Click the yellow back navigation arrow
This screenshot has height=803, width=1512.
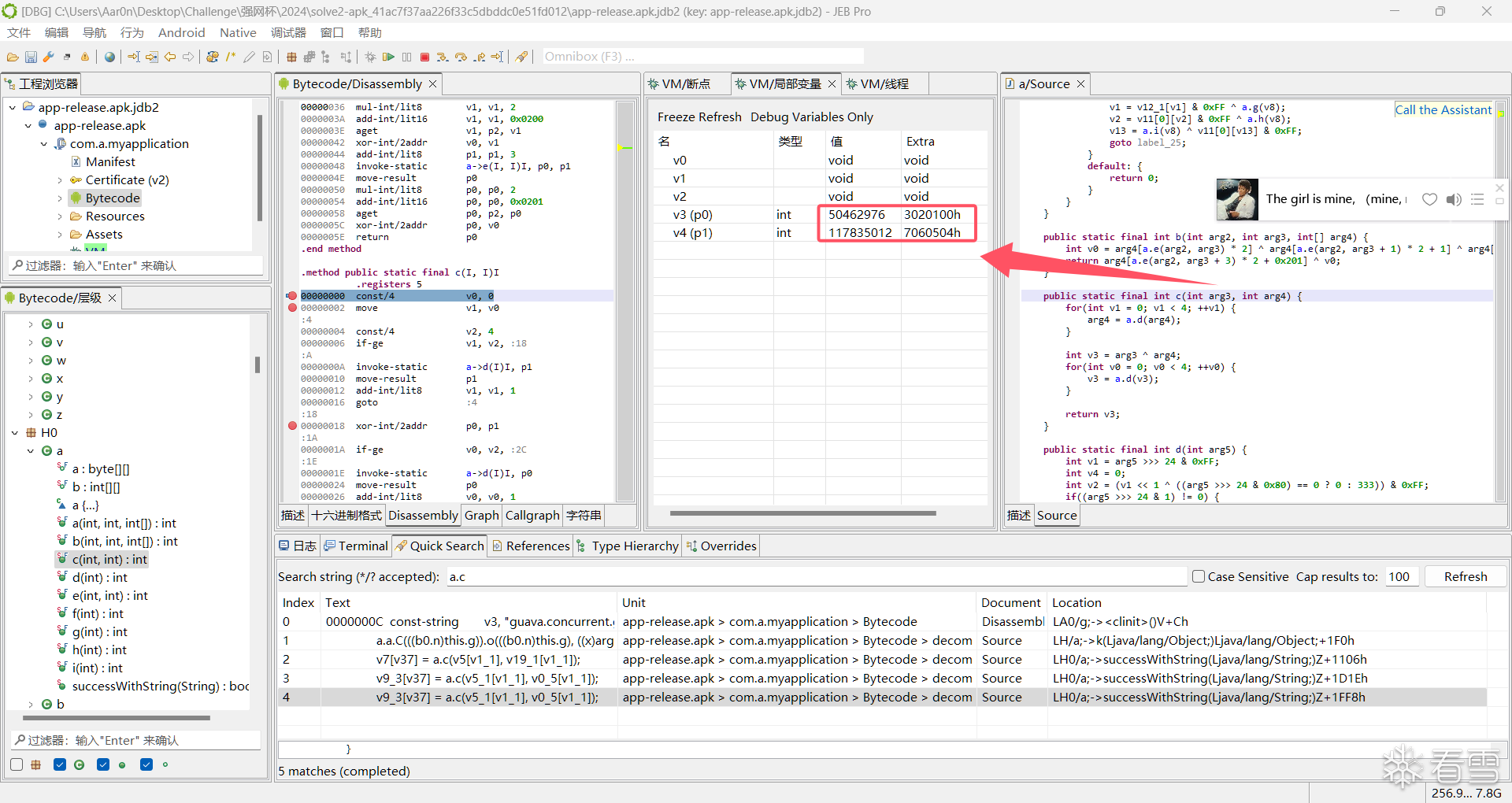pyautogui.click(x=170, y=57)
